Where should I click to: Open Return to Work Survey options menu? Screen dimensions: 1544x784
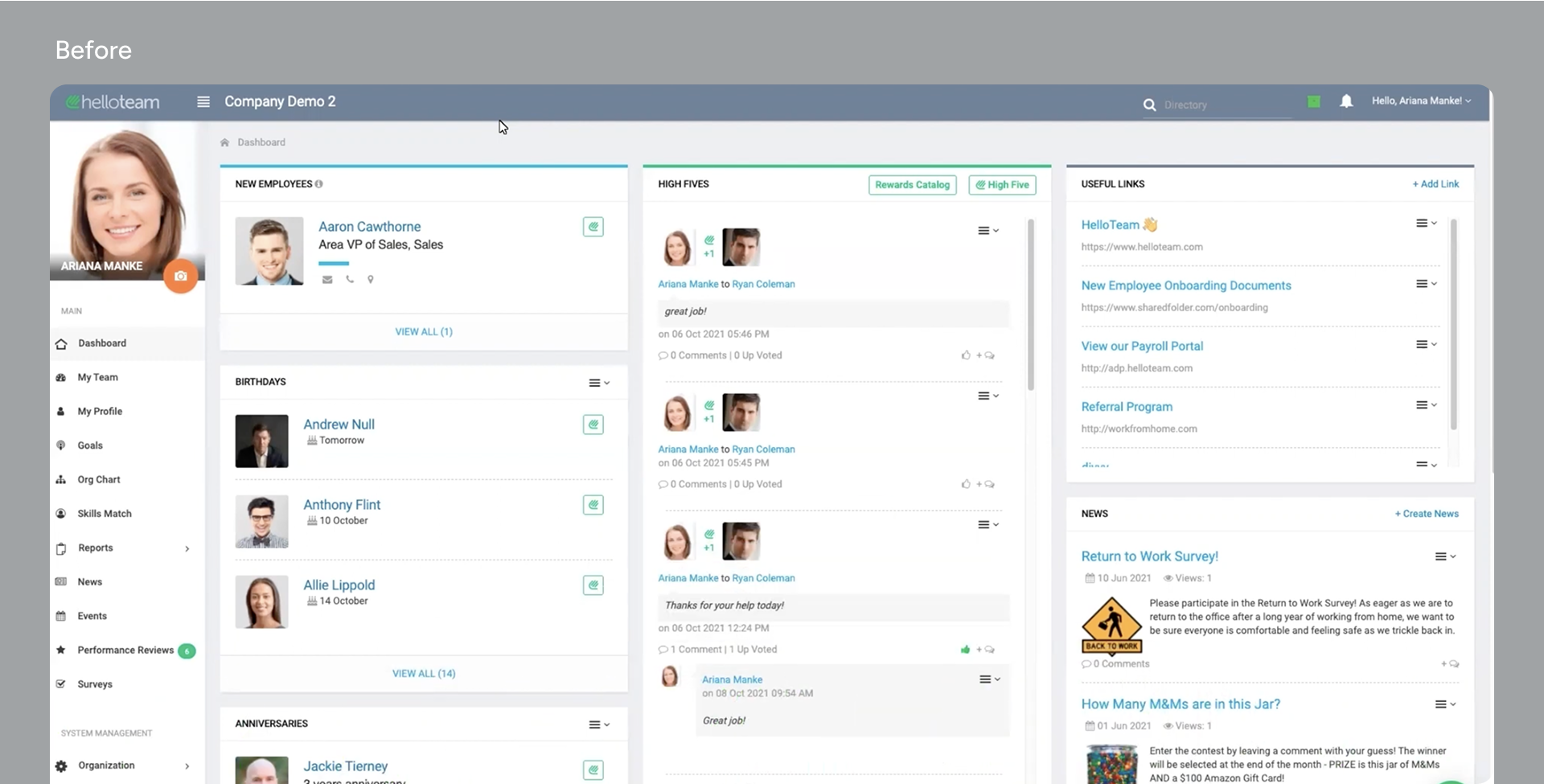[x=1446, y=556]
